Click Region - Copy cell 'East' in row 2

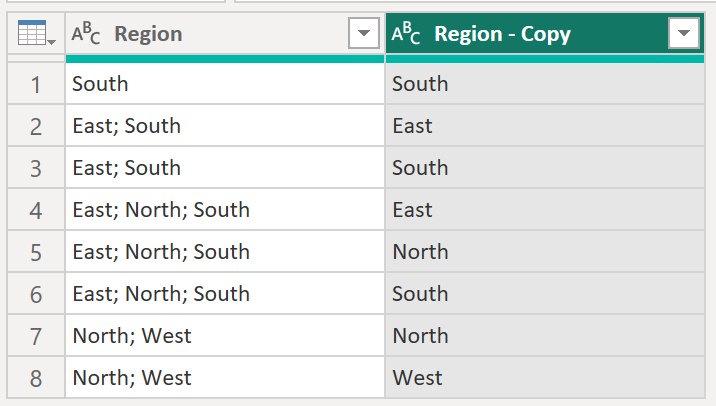(x=545, y=126)
